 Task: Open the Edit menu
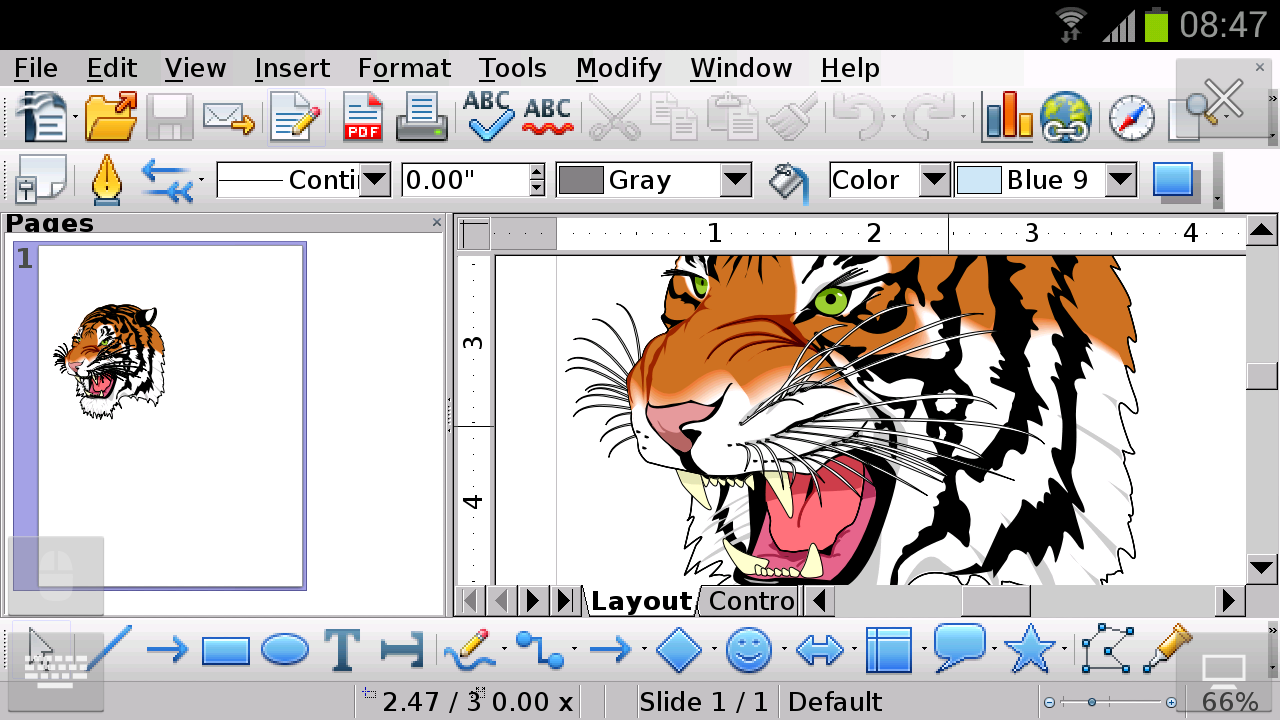click(112, 68)
